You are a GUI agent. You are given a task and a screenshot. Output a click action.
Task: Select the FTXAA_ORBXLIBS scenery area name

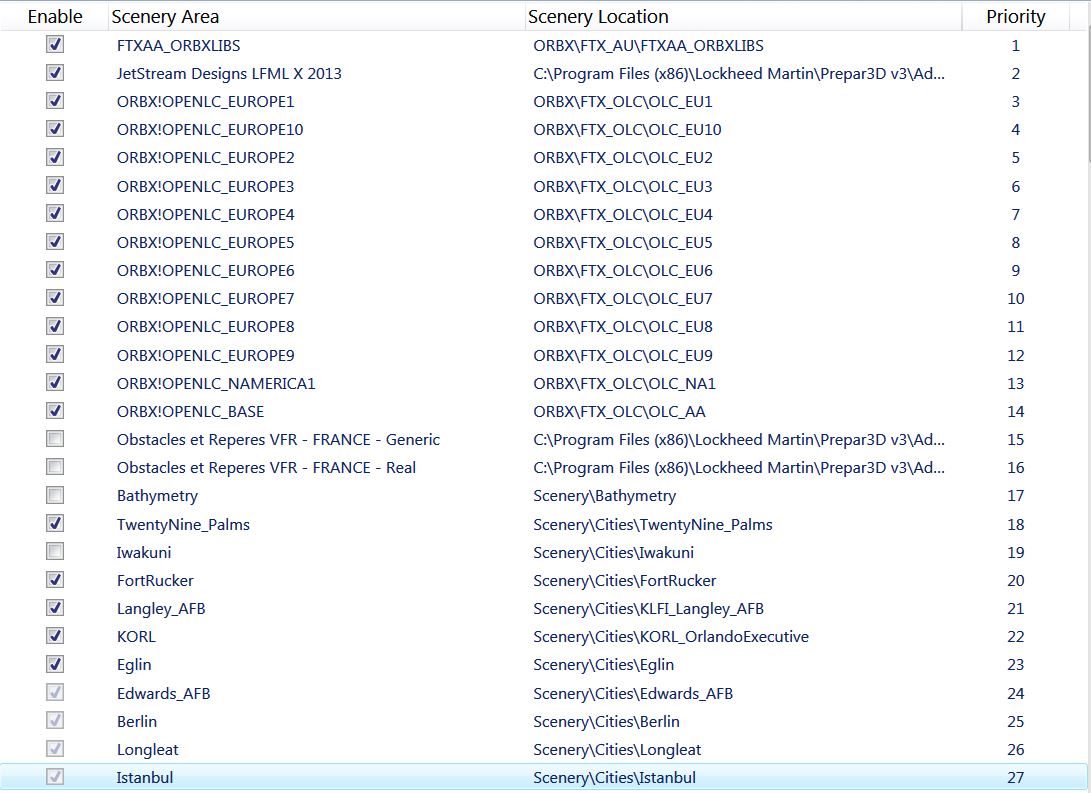(178, 46)
